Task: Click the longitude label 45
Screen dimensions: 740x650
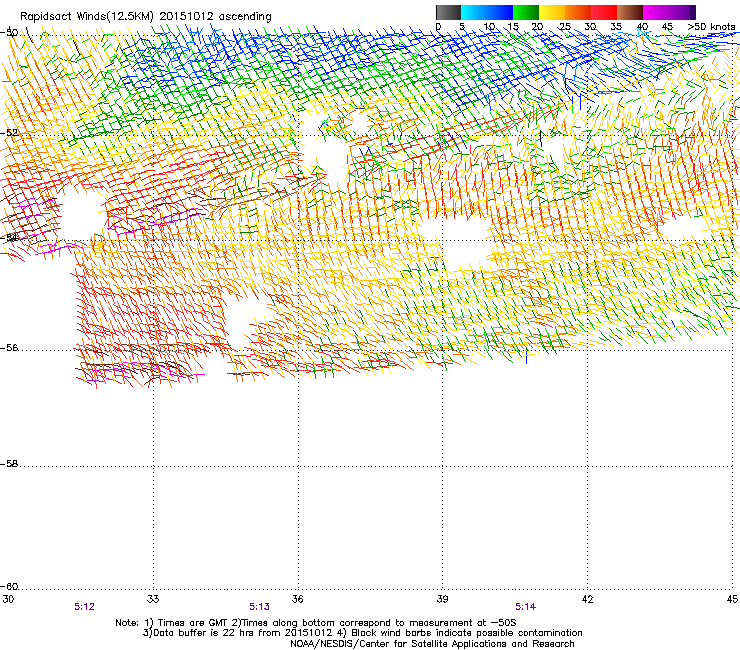Action: [732, 599]
